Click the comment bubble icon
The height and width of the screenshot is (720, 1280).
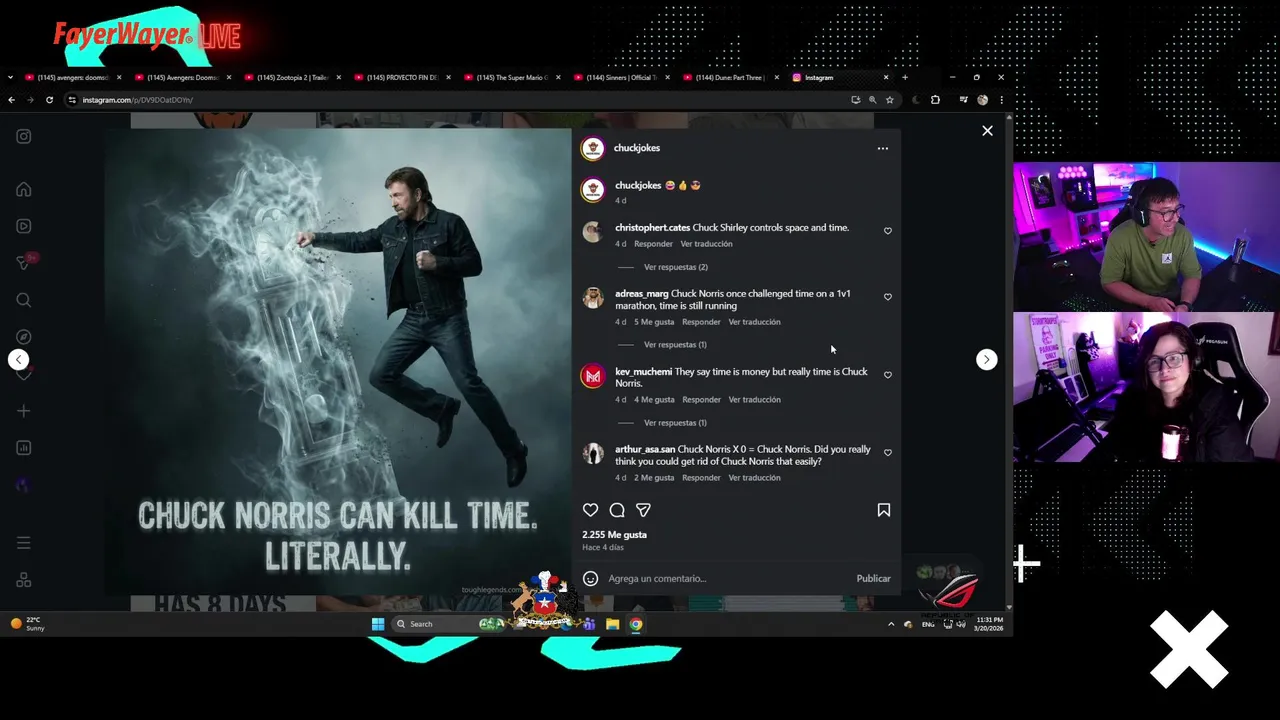(617, 510)
